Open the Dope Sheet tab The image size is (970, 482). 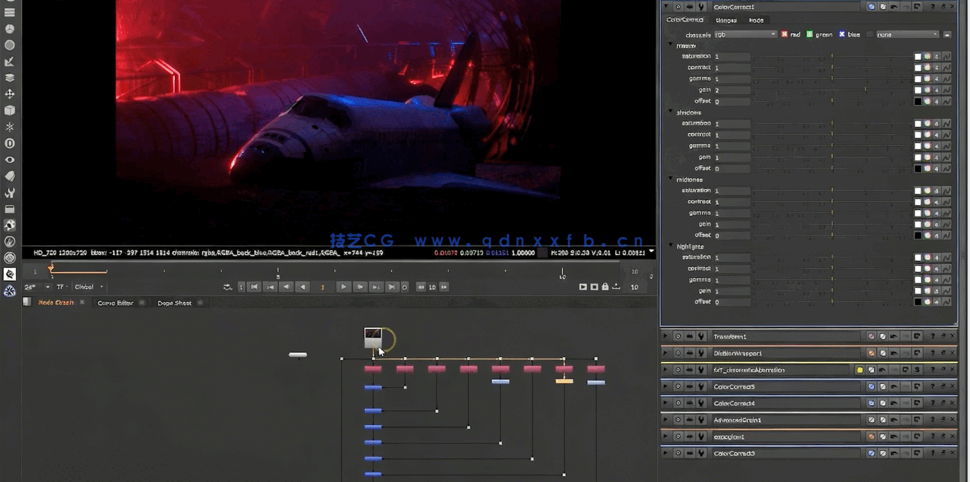(174, 303)
